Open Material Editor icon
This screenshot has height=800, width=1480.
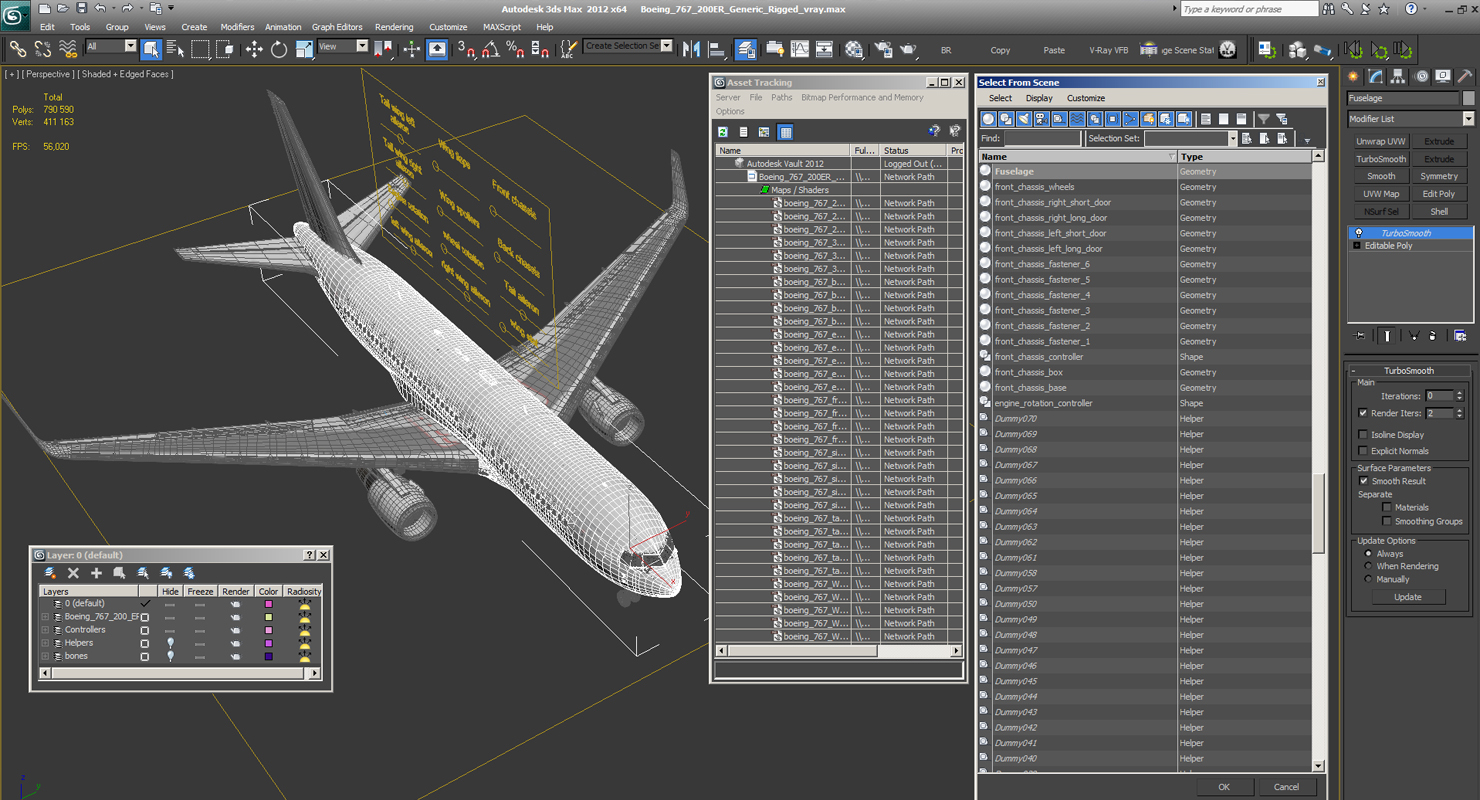tap(853, 48)
